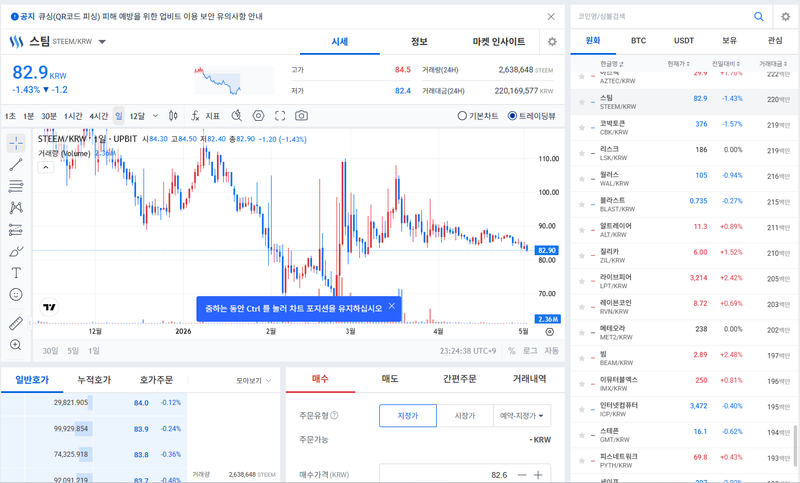Screen dimensions: 800x483
Task: Select the text annotation tool
Action: click(x=16, y=273)
